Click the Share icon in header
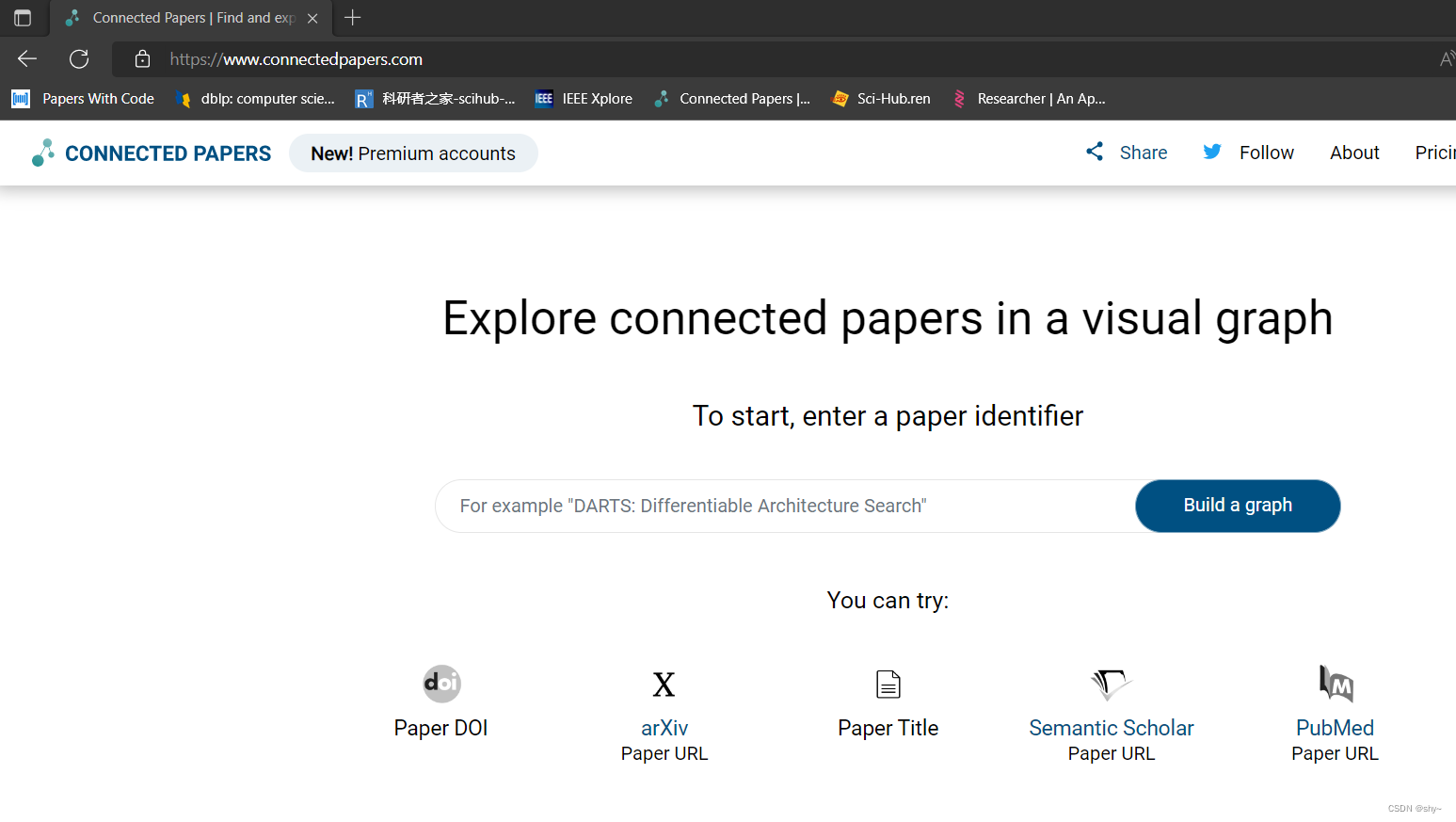The width and height of the screenshot is (1456, 822). pyautogui.click(x=1095, y=152)
